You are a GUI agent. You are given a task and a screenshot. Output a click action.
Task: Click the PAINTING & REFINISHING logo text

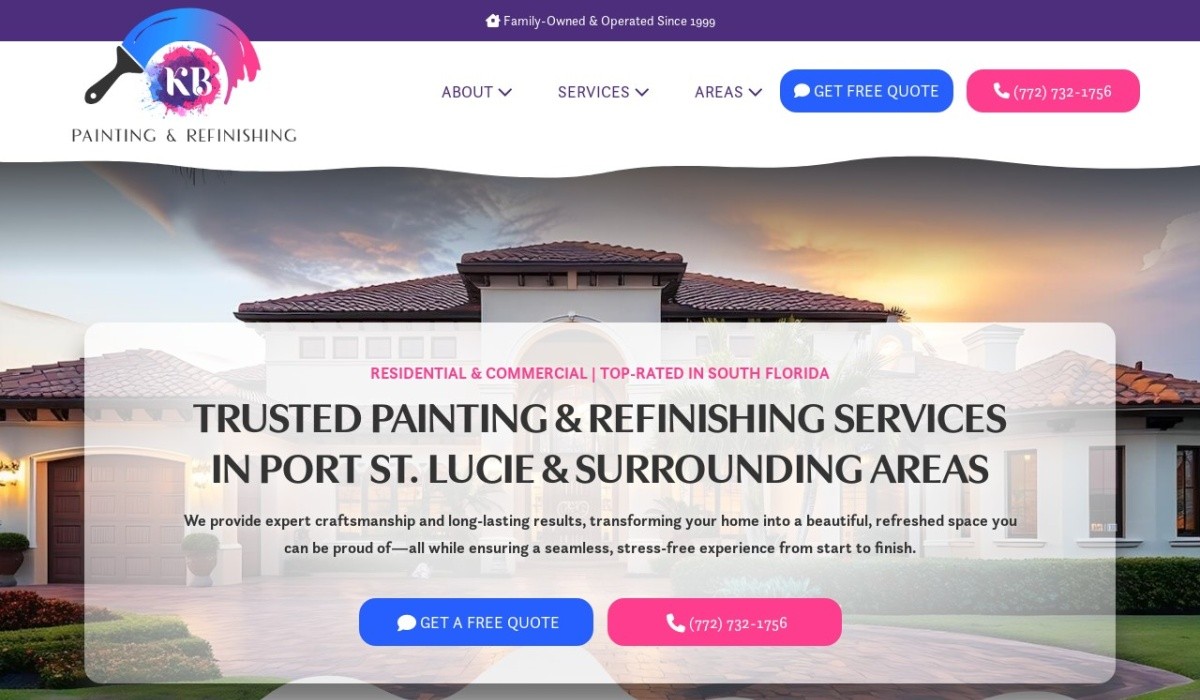[184, 135]
